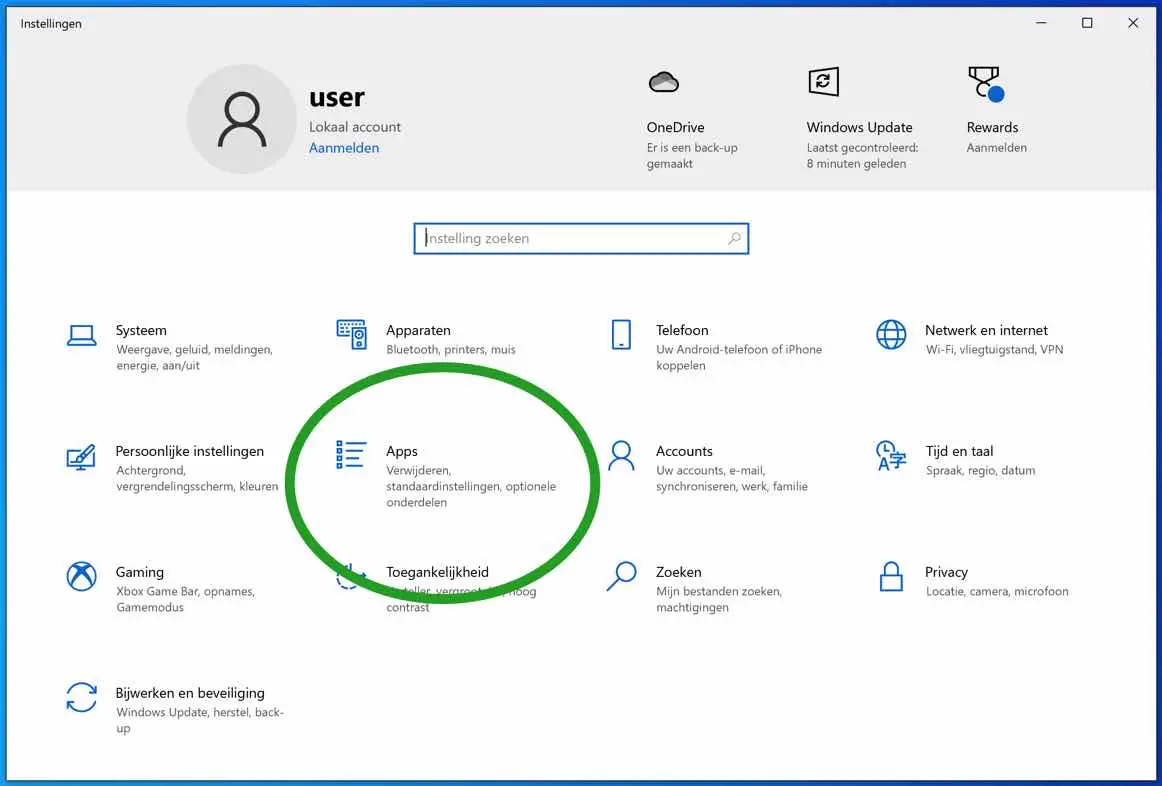Click the Accounts person icon
This screenshot has width=1162, height=786.
[621, 456]
